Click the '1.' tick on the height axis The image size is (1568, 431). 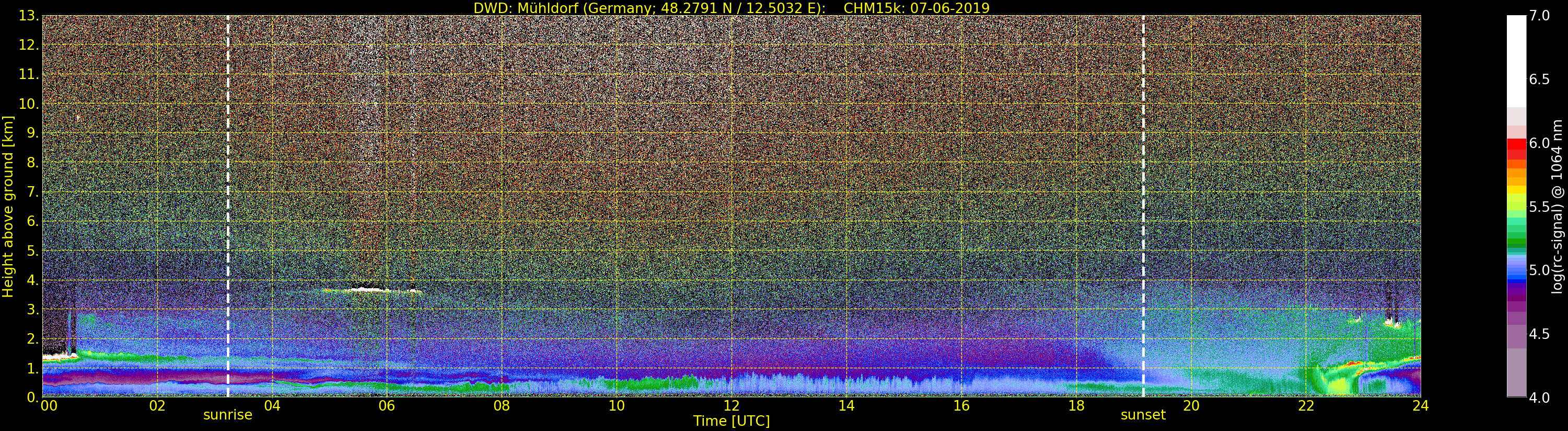(x=33, y=368)
